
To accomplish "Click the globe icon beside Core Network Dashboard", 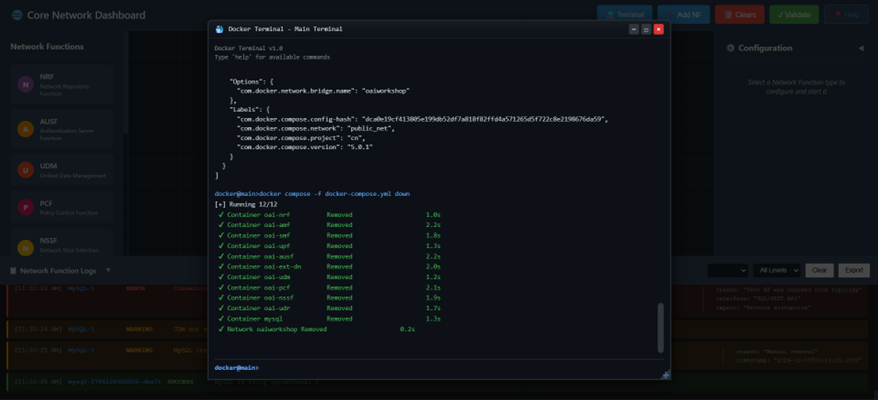I will (x=17, y=15).
